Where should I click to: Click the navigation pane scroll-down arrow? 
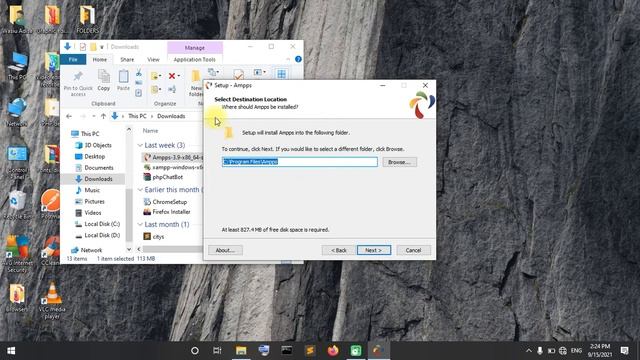tap(129, 249)
